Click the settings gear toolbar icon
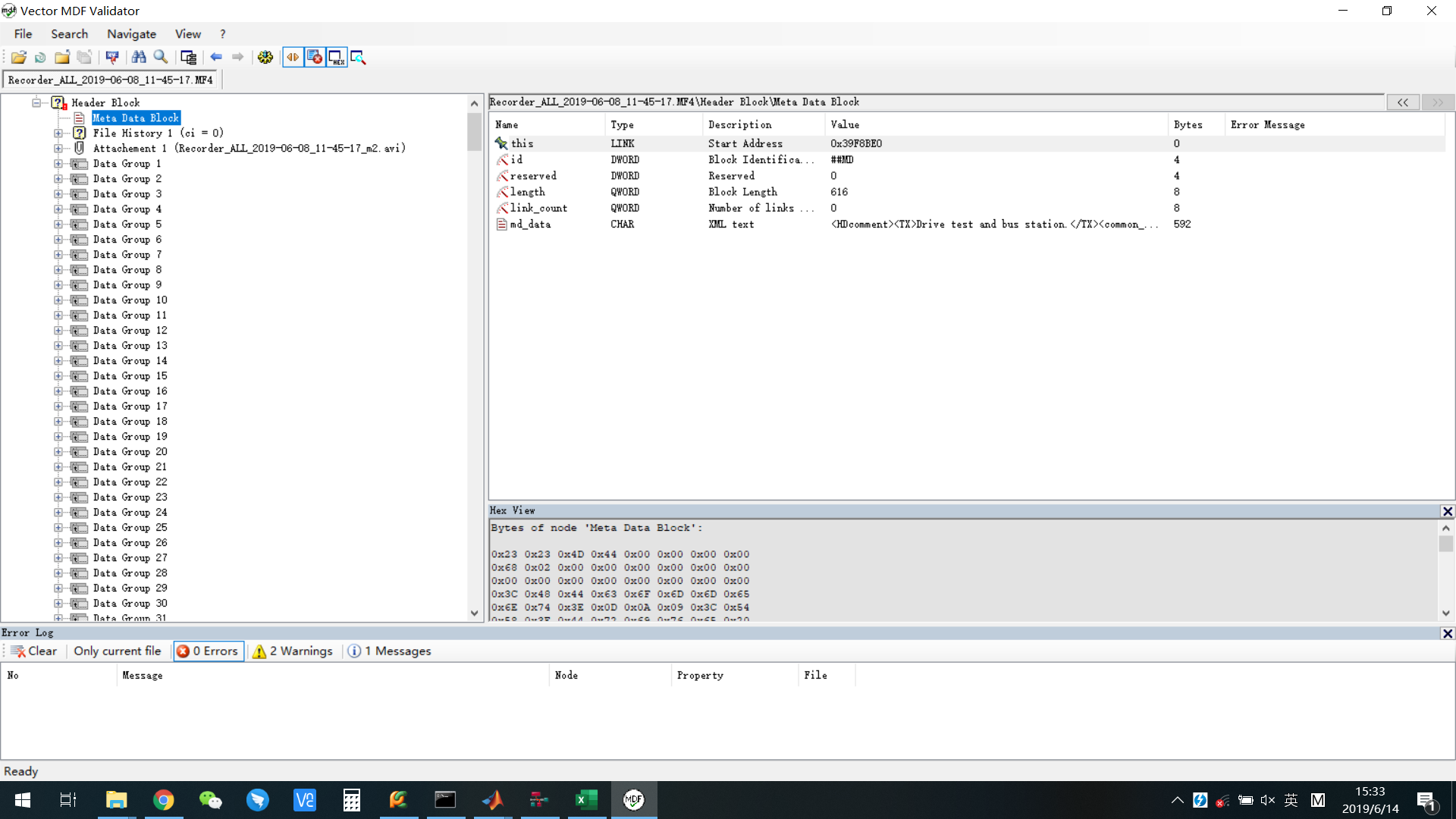This screenshot has width=1456, height=819. click(x=265, y=57)
